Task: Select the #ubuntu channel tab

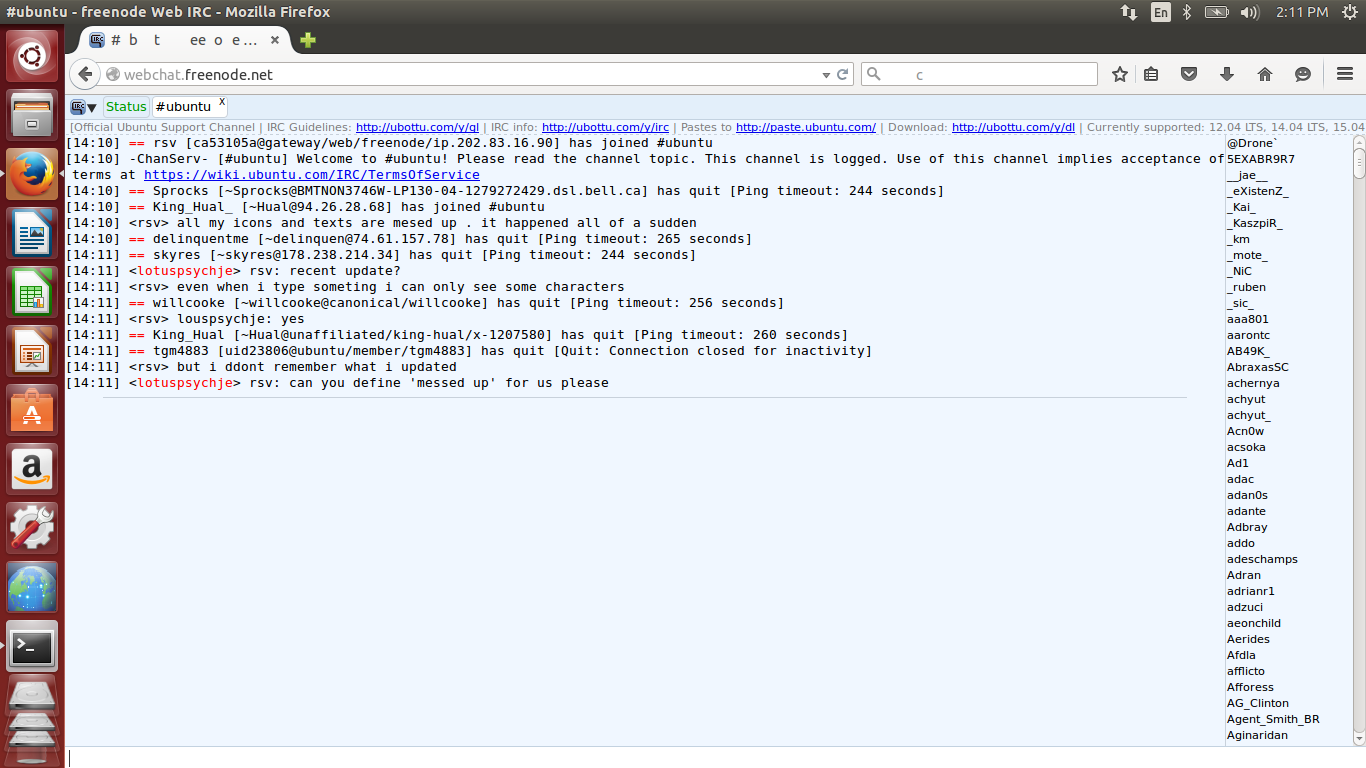Action: (183, 107)
